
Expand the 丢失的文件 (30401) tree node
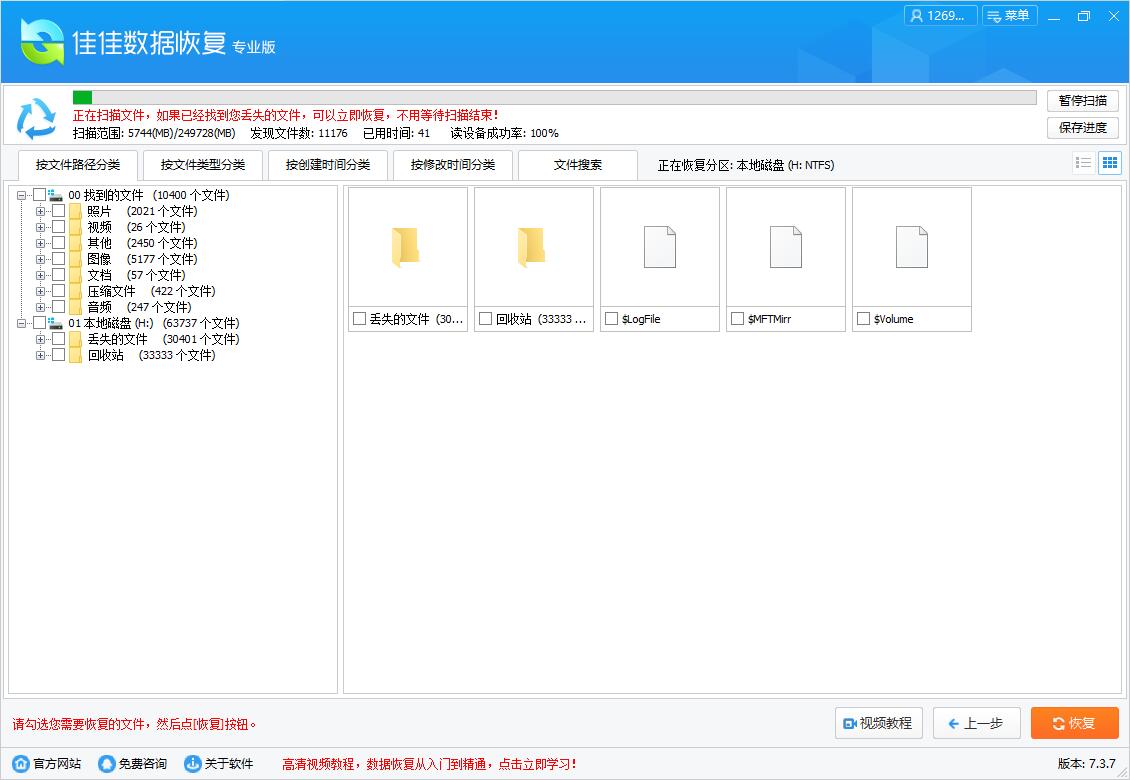click(40, 340)
